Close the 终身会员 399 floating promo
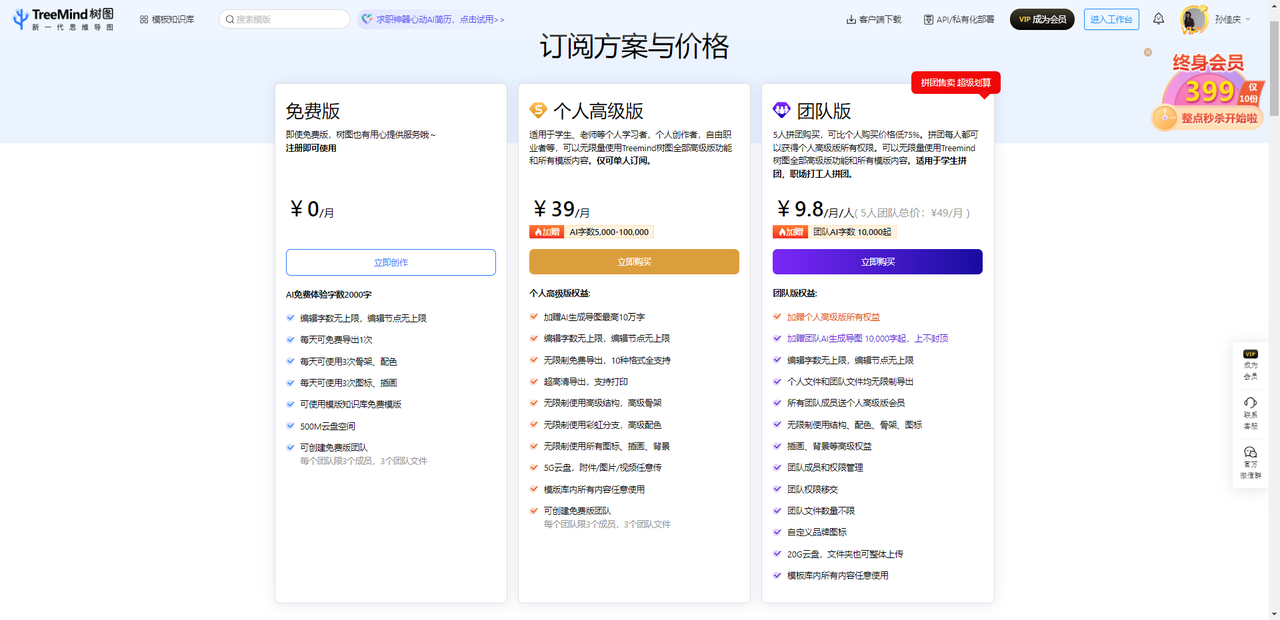 pyautogui.click(x=1148, y=52)
